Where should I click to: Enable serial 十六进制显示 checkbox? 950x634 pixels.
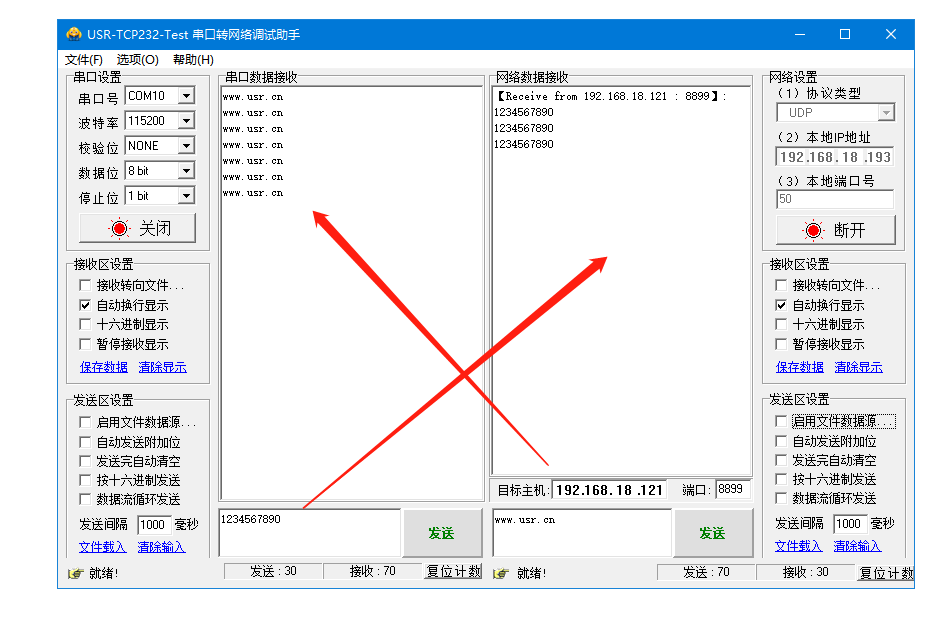pyautogui.click(x=85, y=324)
